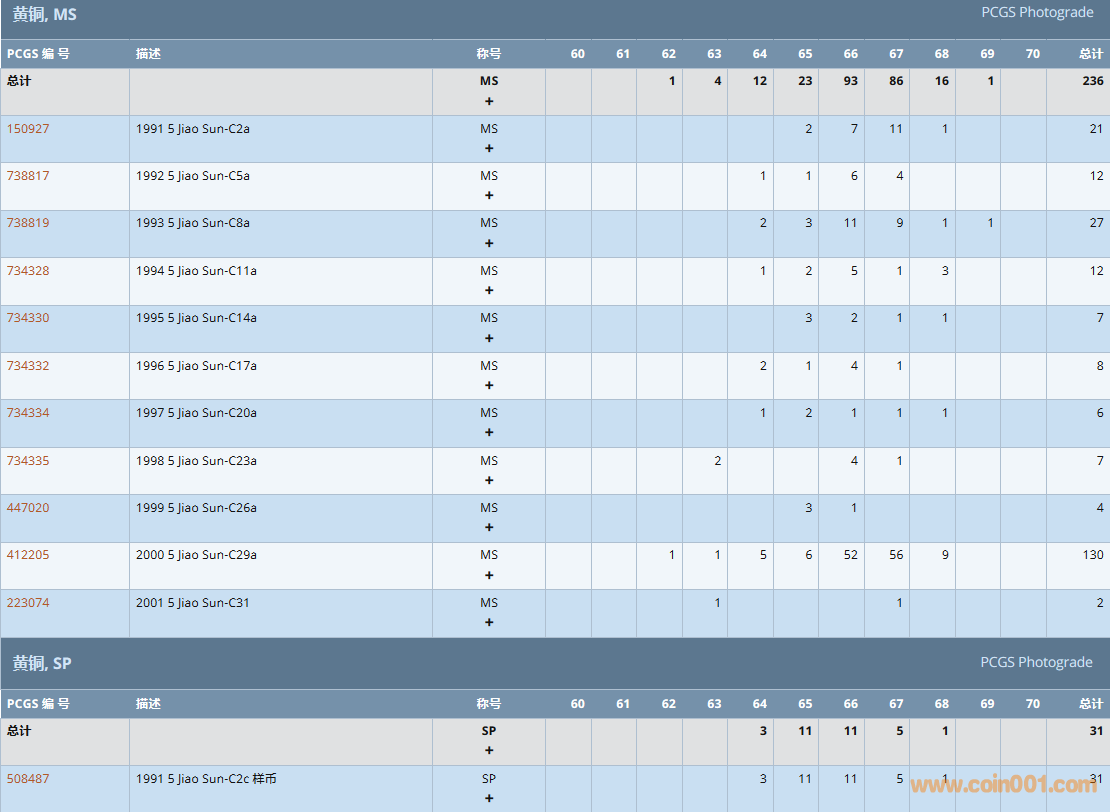The width and height of the screenshot is (1110, 812).
Task: Expand the plus in the MS totals row
Action: pos(489,101)
